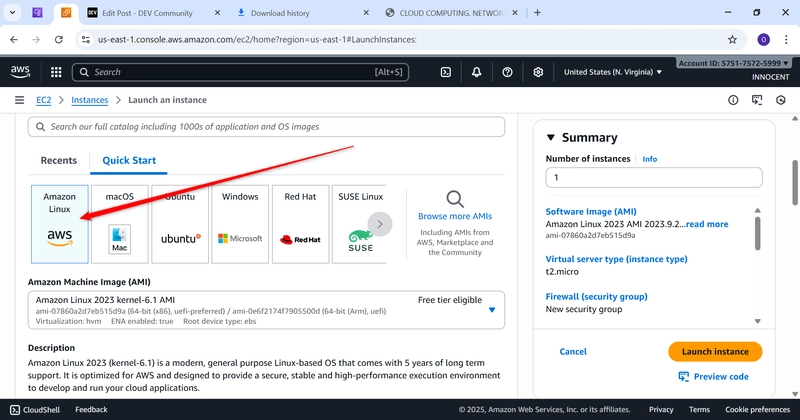Open the Privacy footer link
This screenshot has width=800, height=420.
click(661, 410)
